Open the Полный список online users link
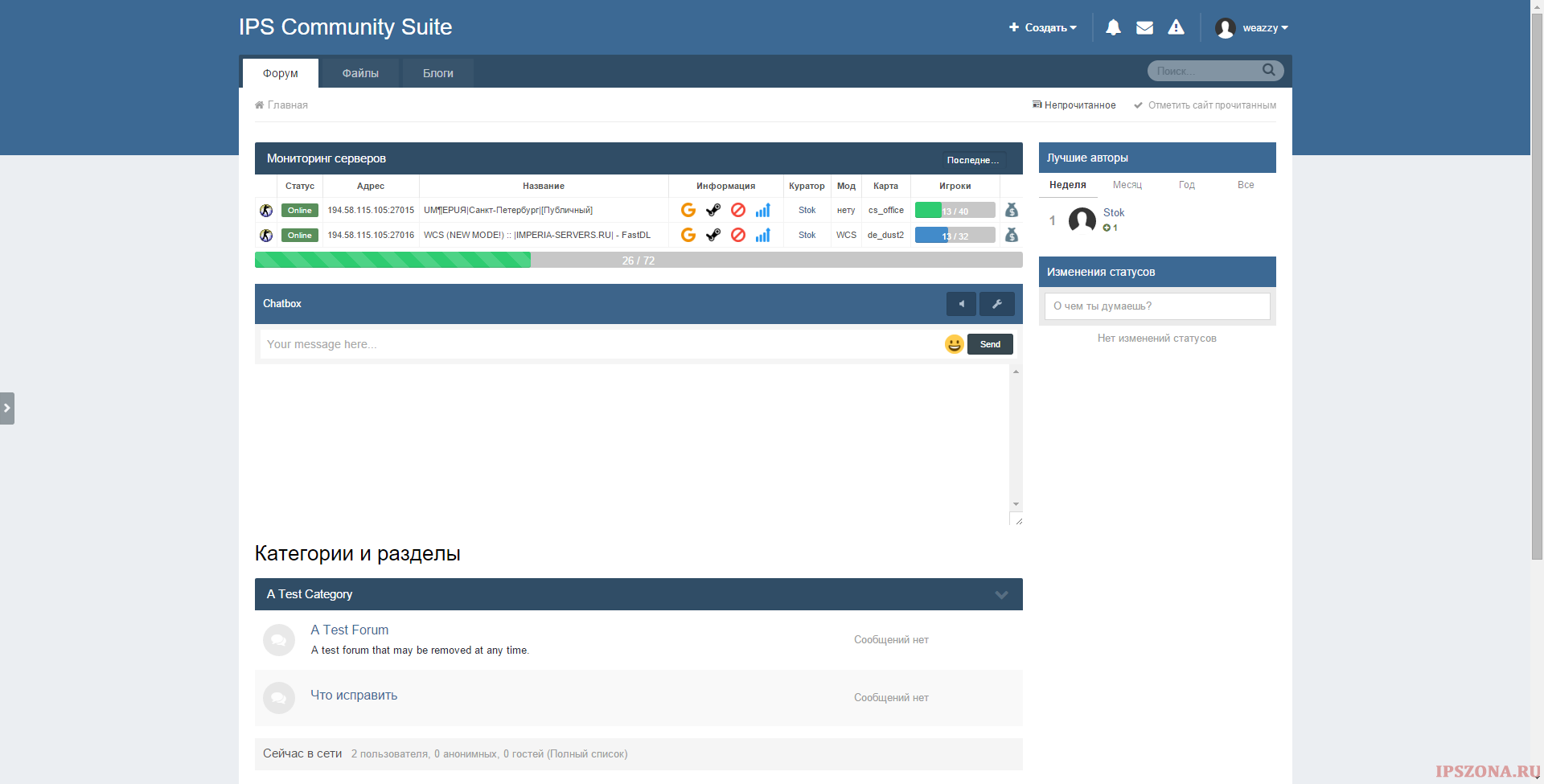 [587, 754]
